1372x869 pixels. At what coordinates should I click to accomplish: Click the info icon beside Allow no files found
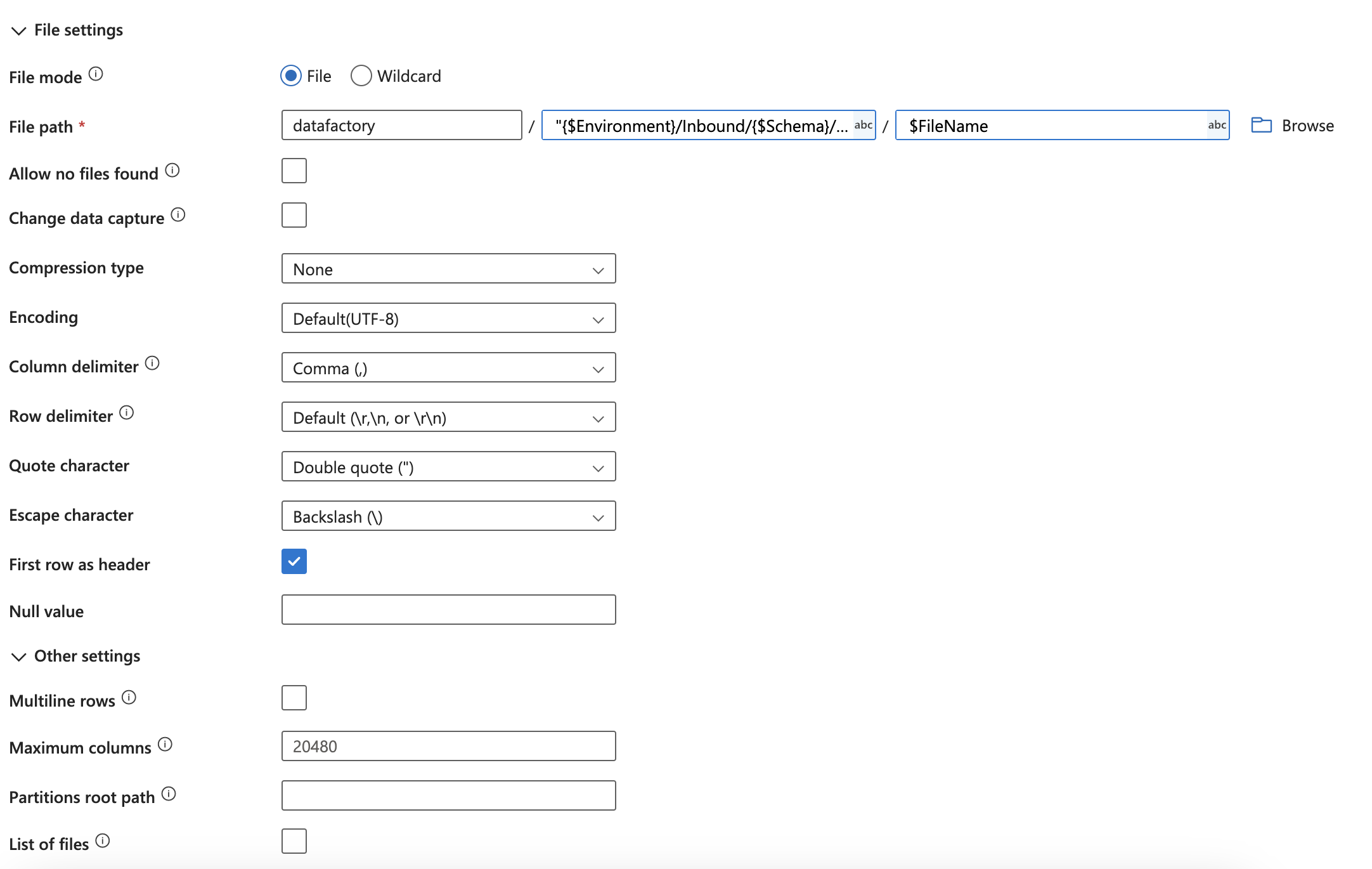(173, 170)
